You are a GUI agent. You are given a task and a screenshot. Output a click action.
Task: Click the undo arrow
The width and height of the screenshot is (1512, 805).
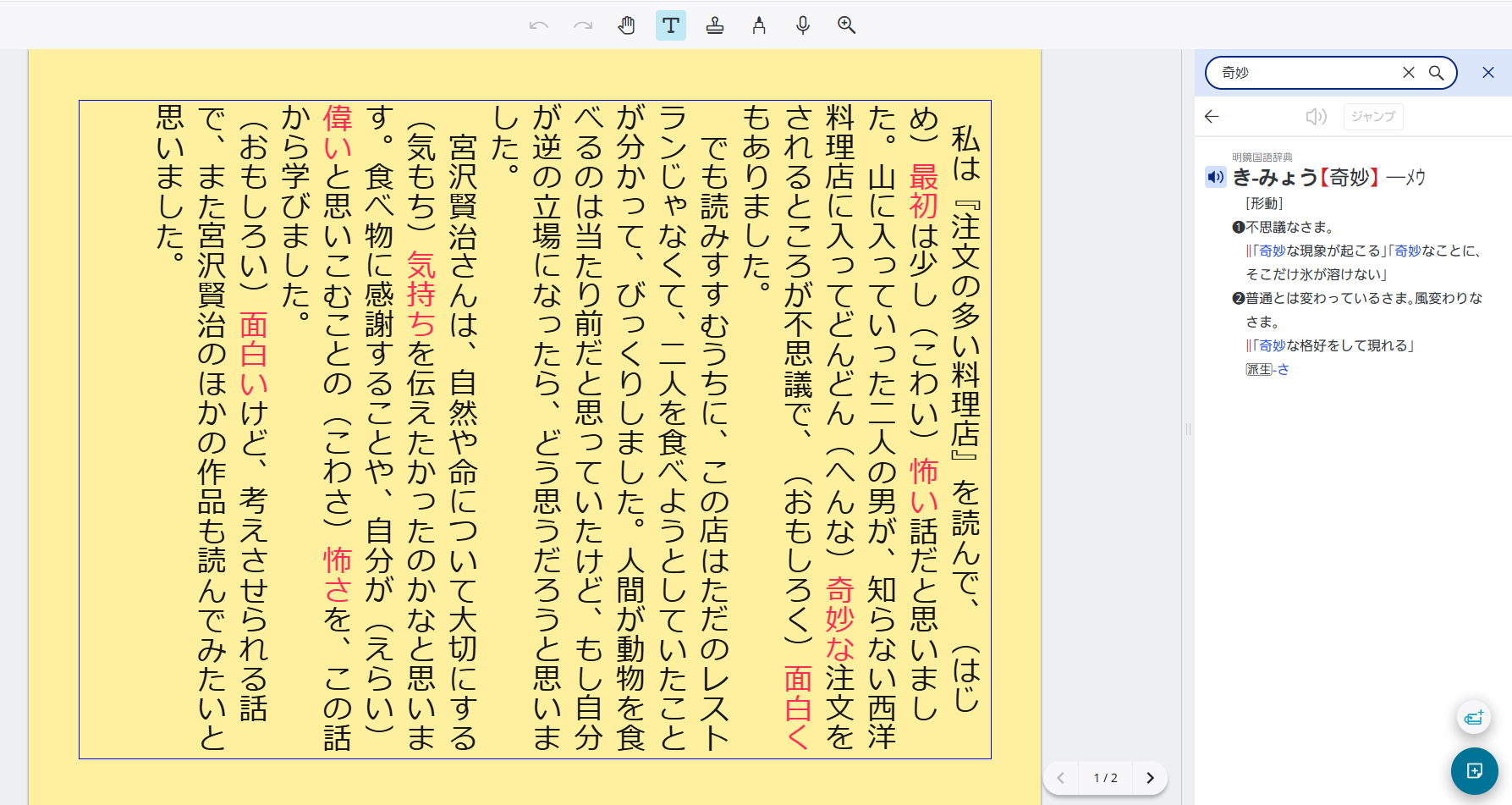[539, 25]
